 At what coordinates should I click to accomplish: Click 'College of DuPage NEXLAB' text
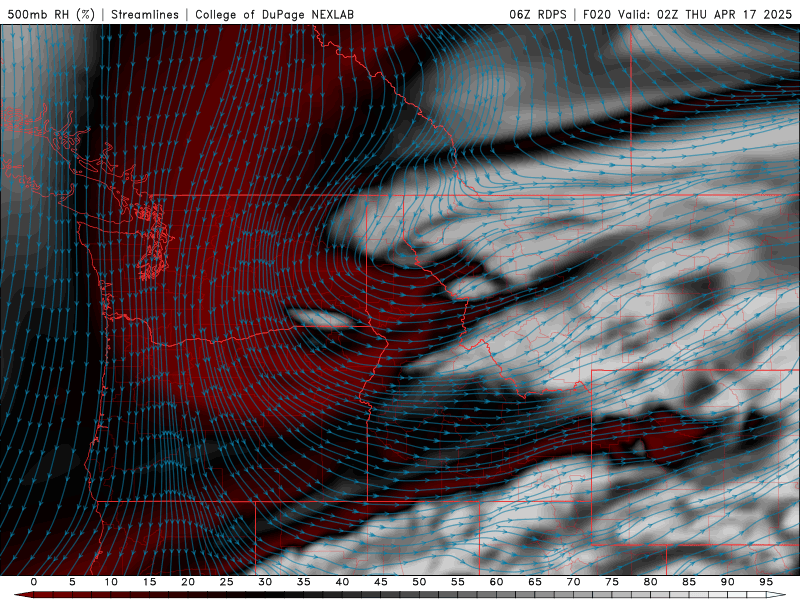pos(274,14)
